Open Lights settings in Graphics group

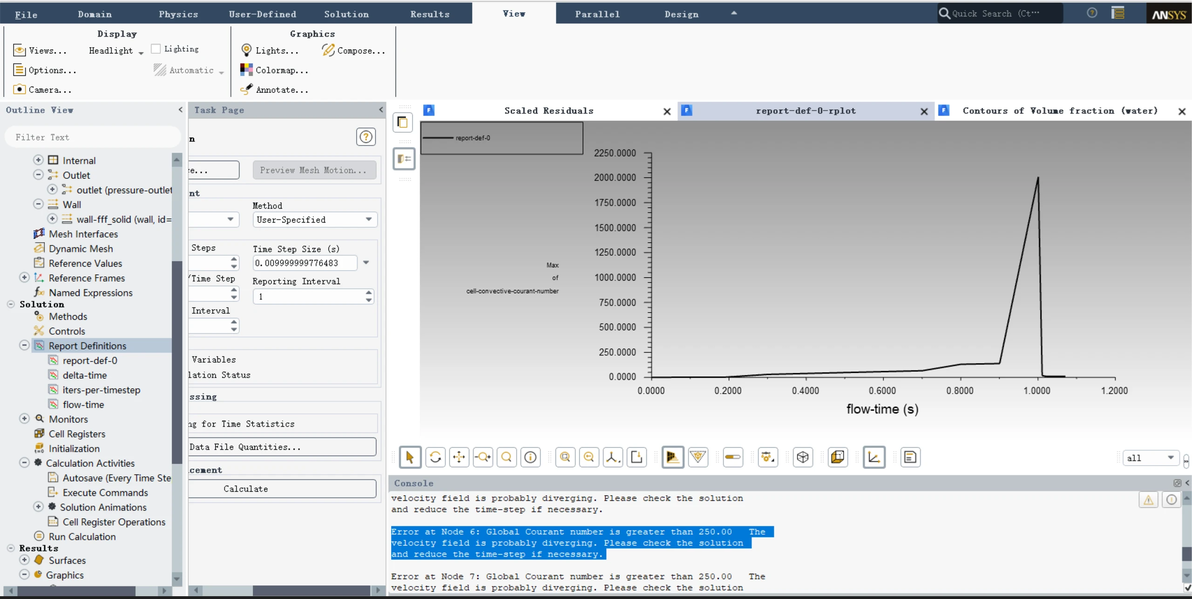(270, 50)
